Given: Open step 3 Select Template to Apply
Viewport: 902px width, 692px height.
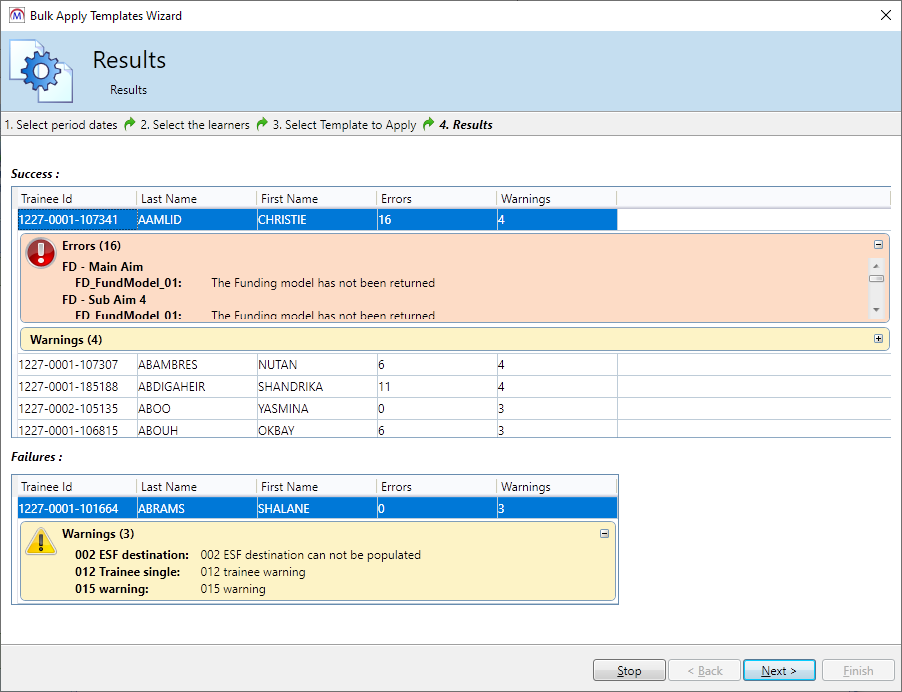Looking at the screenshot, I should 344,125.
